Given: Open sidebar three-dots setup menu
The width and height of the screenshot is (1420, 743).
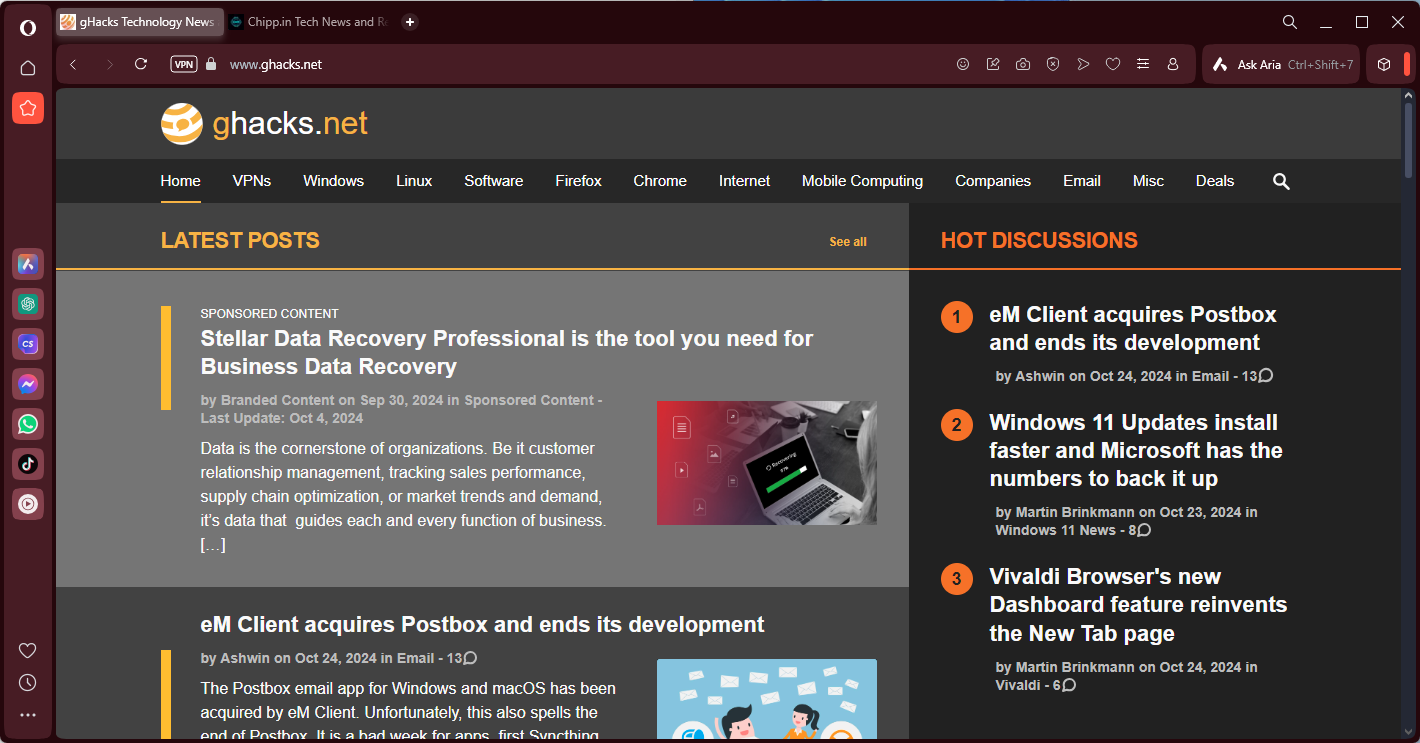Looking at the screenshot, I should (28, 715).
